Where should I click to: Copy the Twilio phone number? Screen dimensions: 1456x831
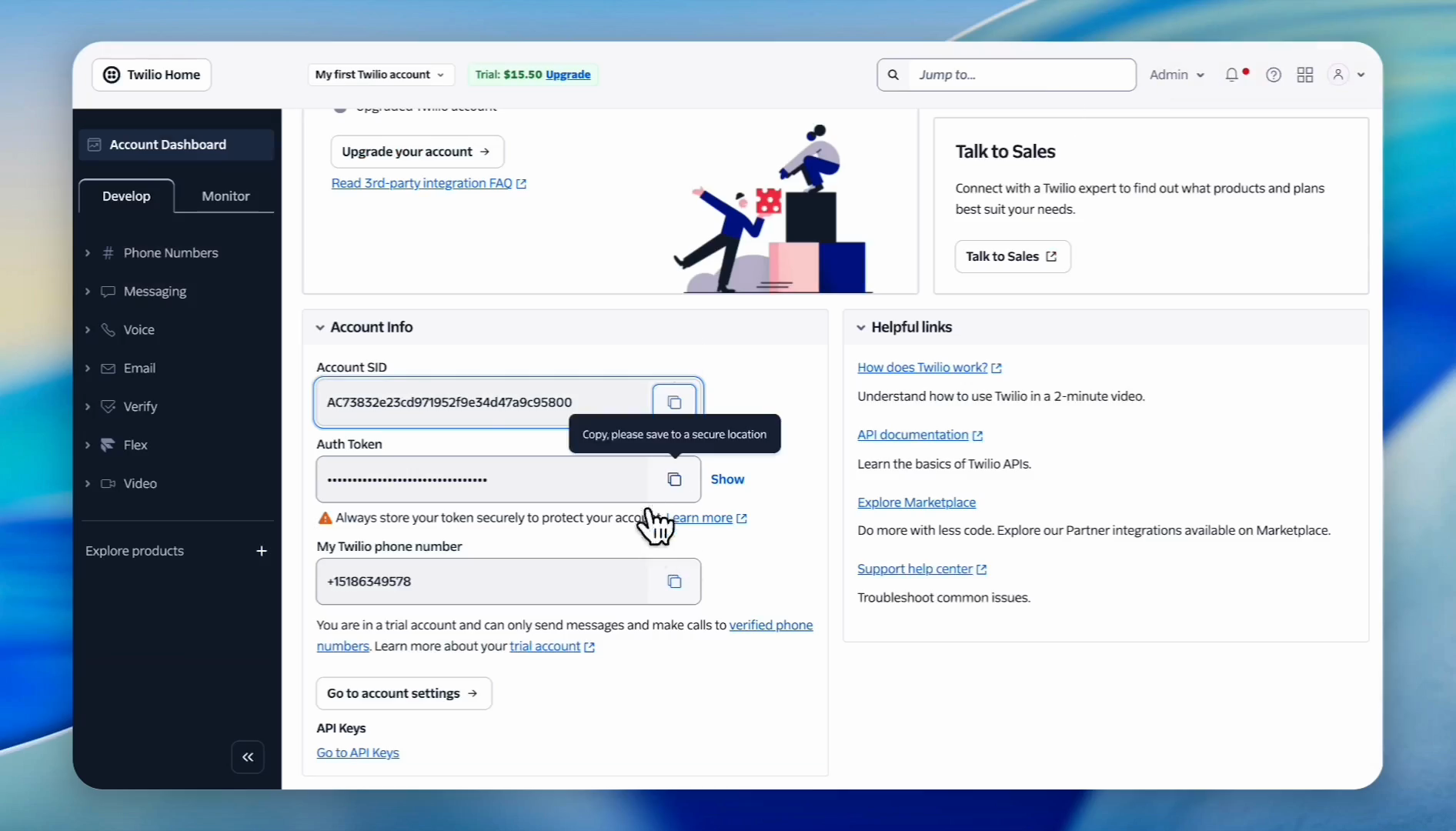click(674, 582)
